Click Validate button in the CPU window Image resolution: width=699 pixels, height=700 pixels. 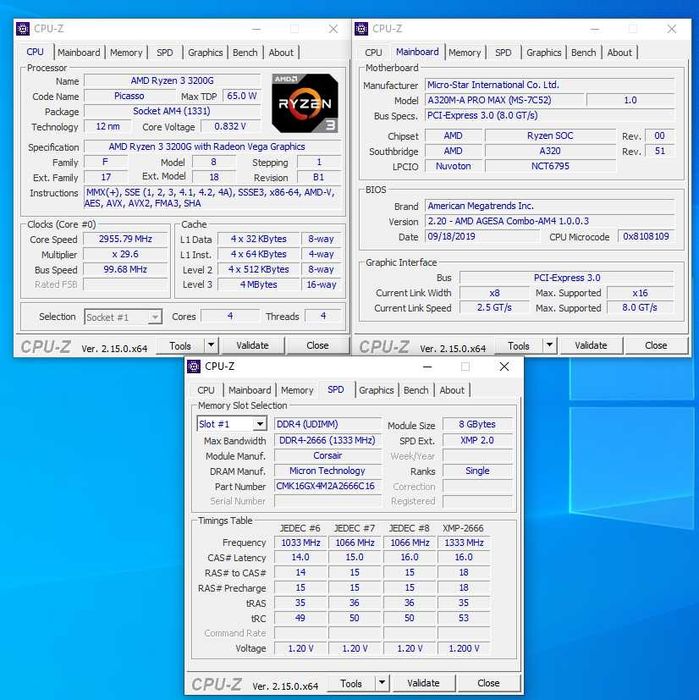253,346
